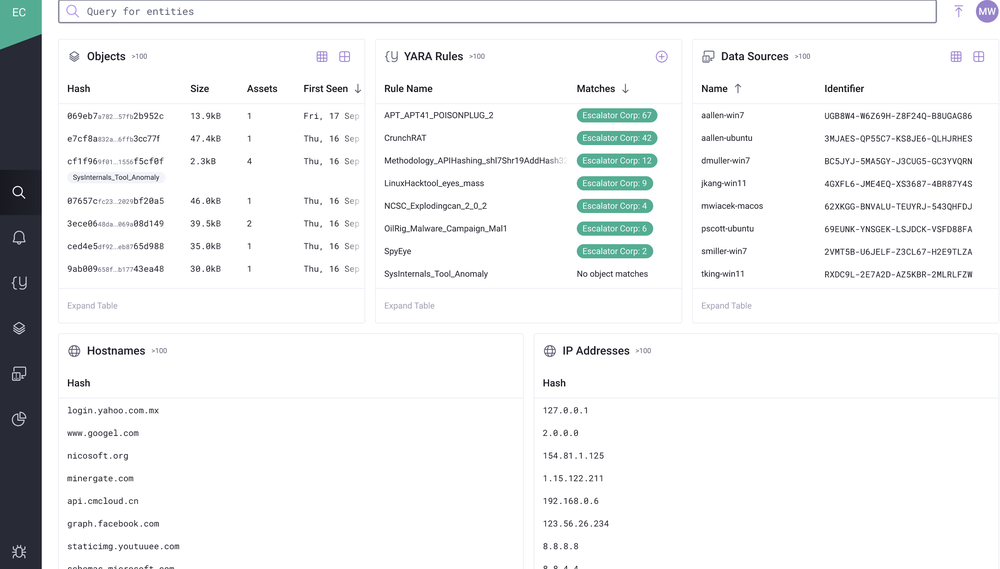Switch Objects panel to table view
Screen dimensions: 1000x569
click(322, 57)
